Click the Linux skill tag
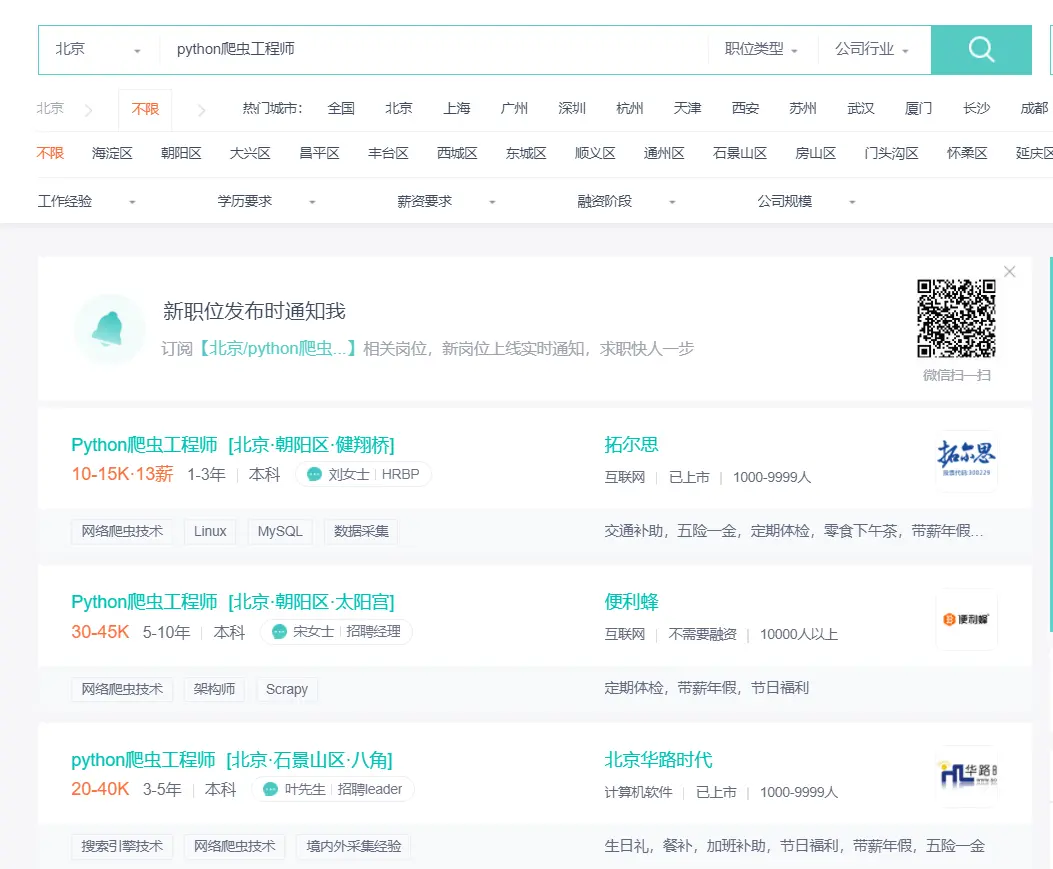 (210, 531)
